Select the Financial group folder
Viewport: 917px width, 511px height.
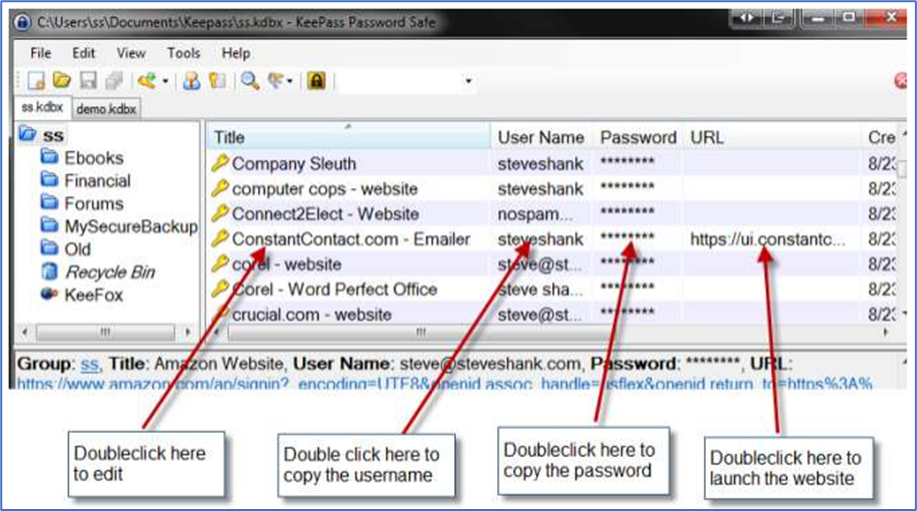pyautogui.click(x=97, y=181)
